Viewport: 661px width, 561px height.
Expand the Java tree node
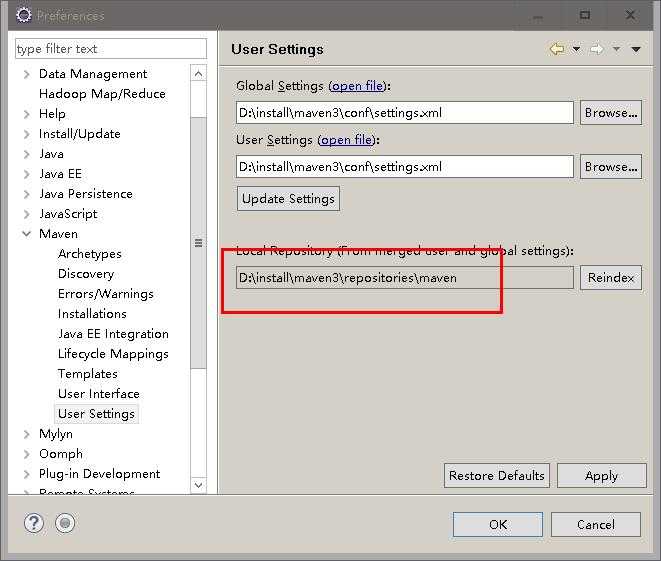[27, 154]
